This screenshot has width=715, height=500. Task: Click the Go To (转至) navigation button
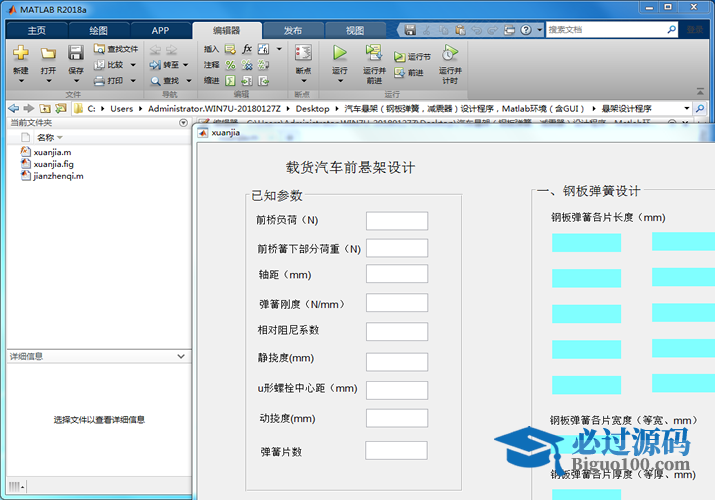(x=165, y=65)
